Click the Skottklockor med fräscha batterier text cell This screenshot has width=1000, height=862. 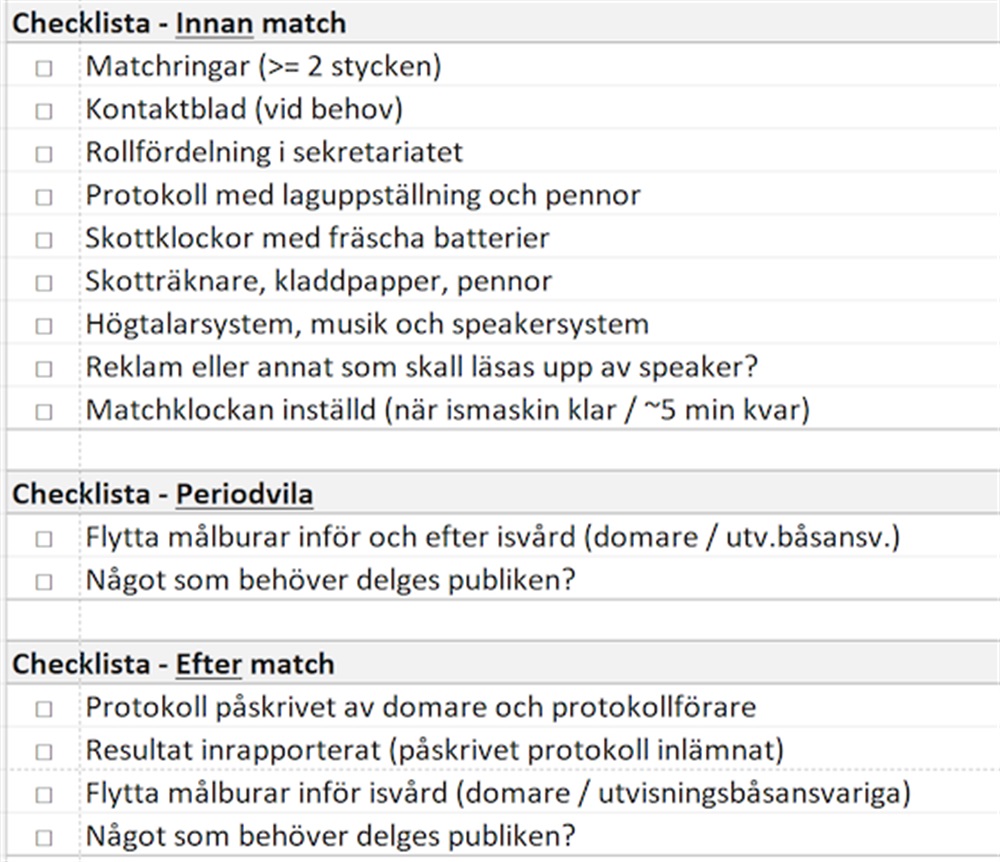click(540, 238)
